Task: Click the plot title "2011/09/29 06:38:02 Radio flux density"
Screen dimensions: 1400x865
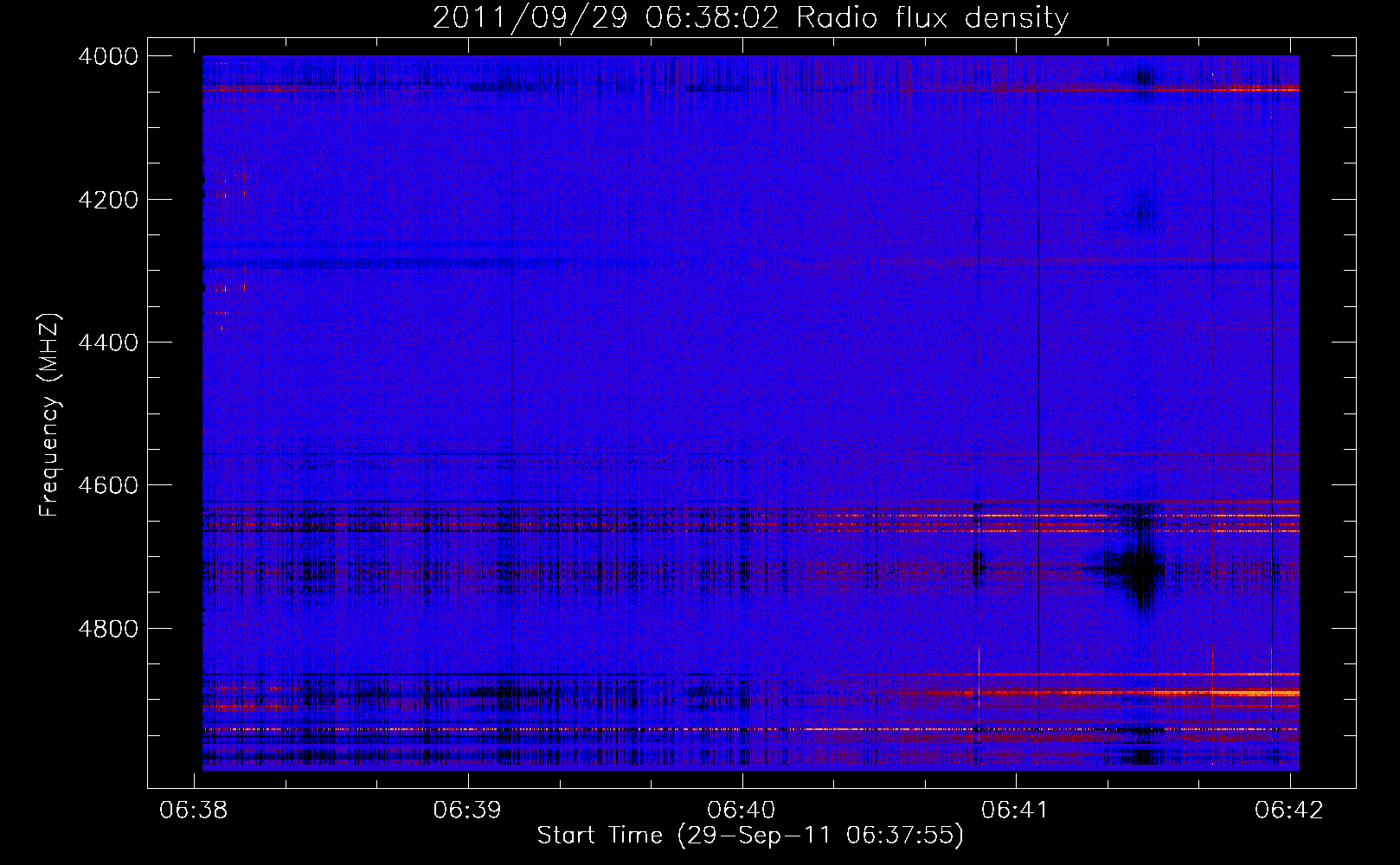Action: pos(750,17)
